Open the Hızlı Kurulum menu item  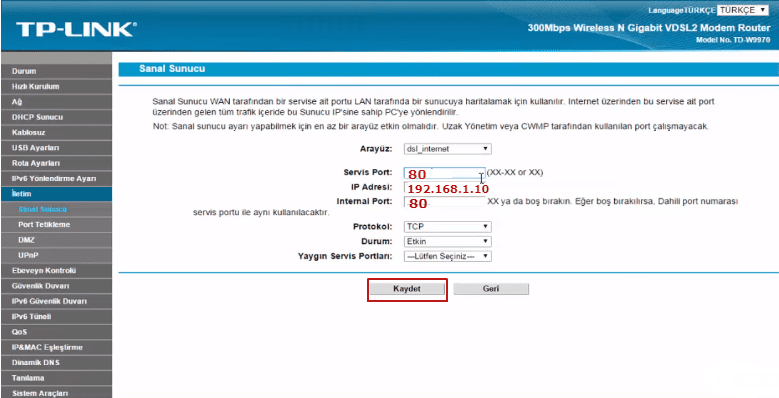pyautogui.click(x=56, y=86)
